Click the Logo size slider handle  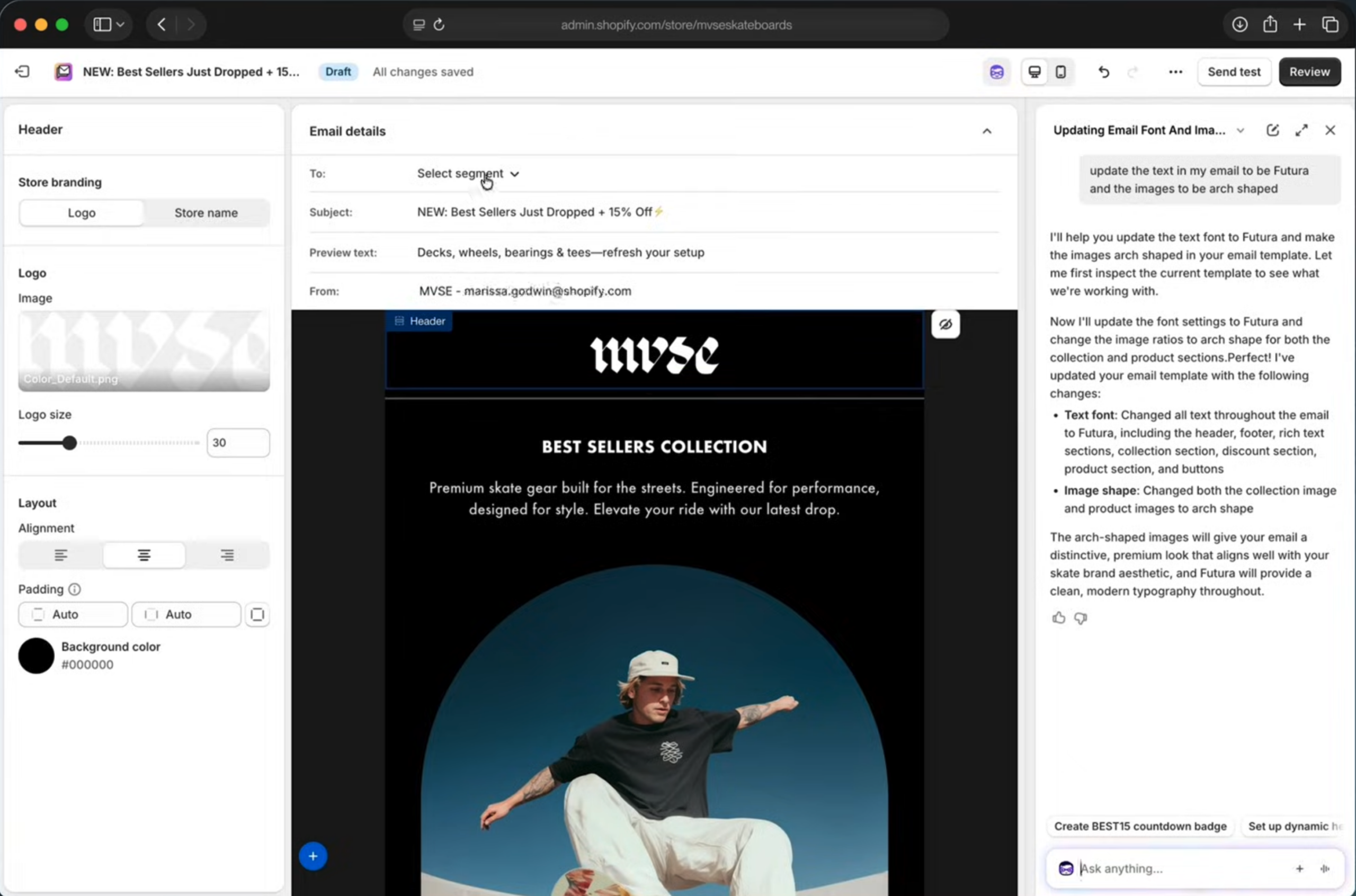pyautogui.click(x=70, y=443)
